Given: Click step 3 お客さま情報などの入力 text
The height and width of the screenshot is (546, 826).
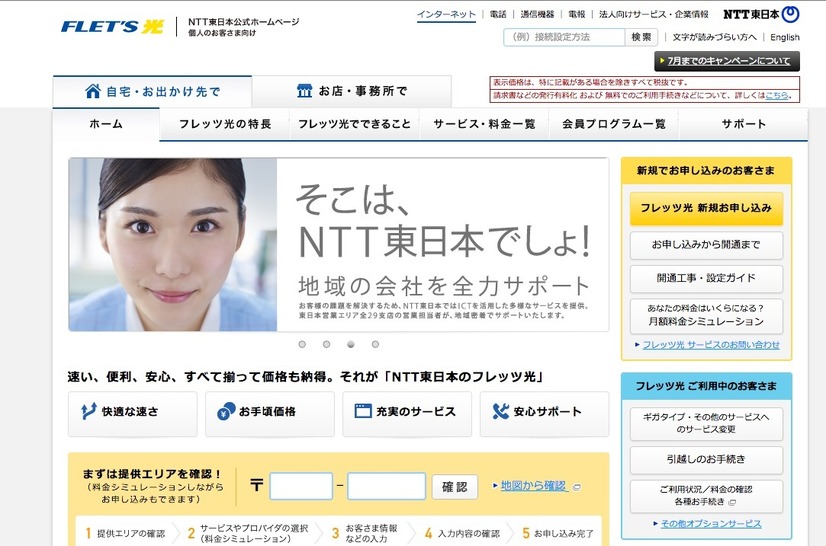Looking at the screenshot, I should [371, 533].
